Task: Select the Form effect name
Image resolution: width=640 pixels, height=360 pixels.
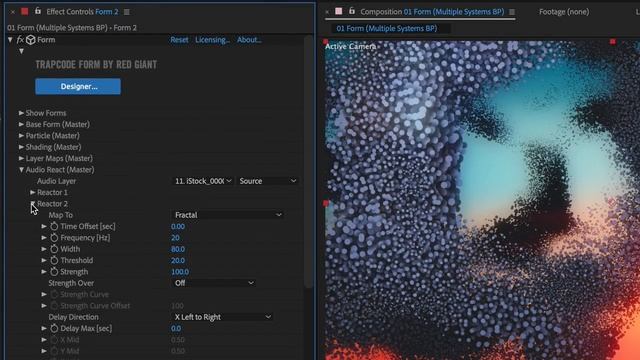Action: (46, 40)
